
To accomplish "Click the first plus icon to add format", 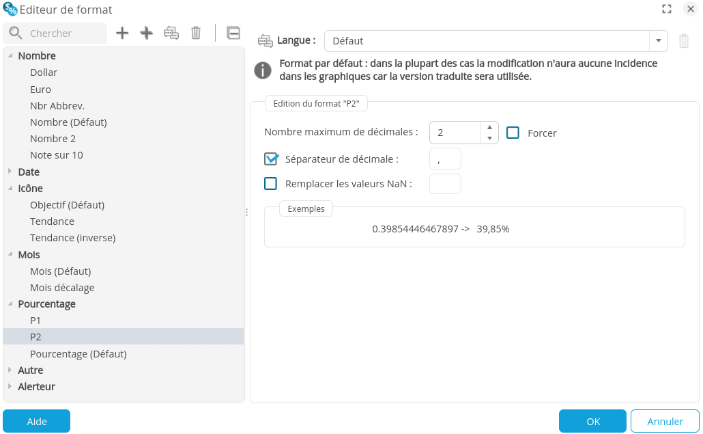I will click(122, 33).
